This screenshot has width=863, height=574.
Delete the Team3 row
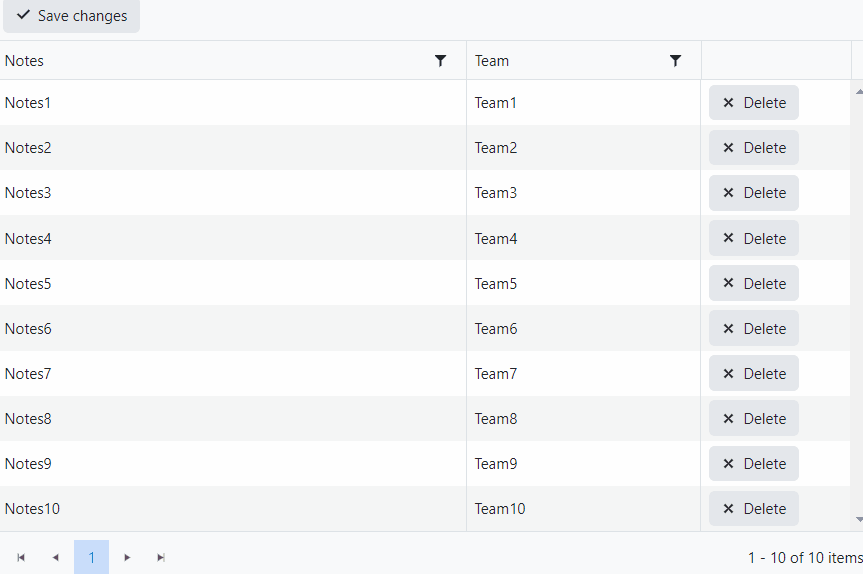click(754, 193)
